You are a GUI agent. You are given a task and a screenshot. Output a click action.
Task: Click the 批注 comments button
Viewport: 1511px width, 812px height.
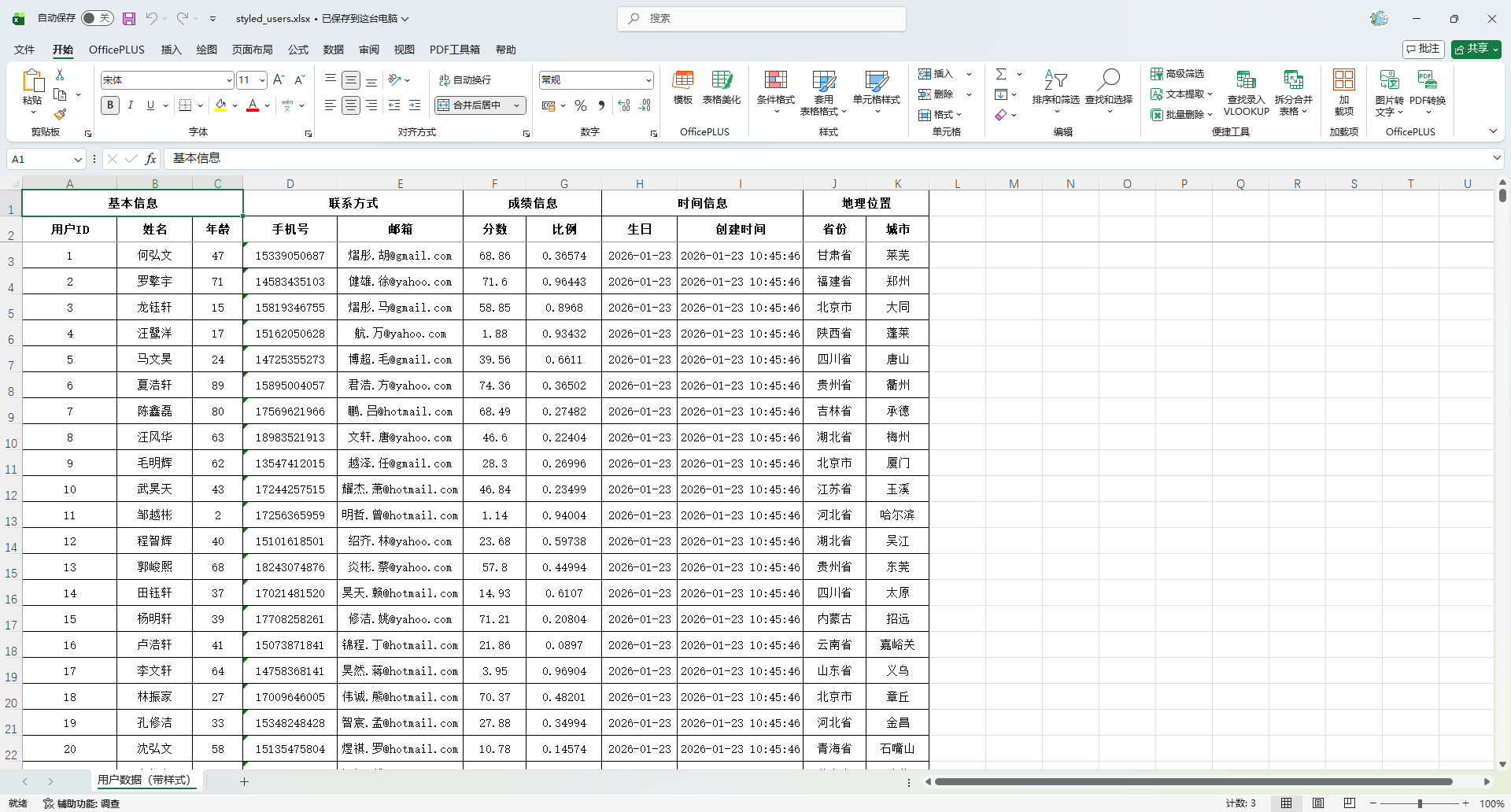1423,49
